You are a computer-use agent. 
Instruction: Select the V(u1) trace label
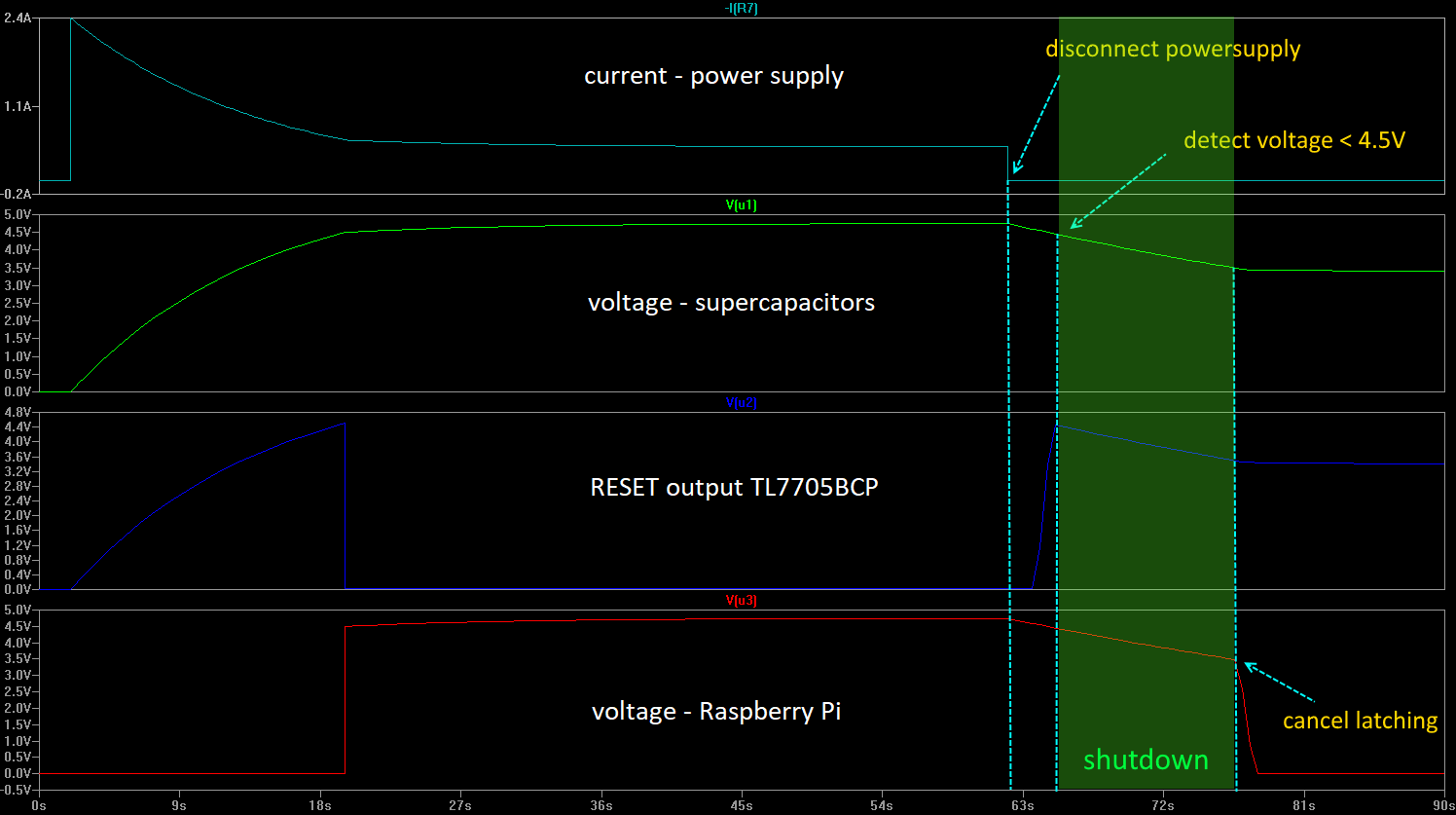[x=741, y=205]
